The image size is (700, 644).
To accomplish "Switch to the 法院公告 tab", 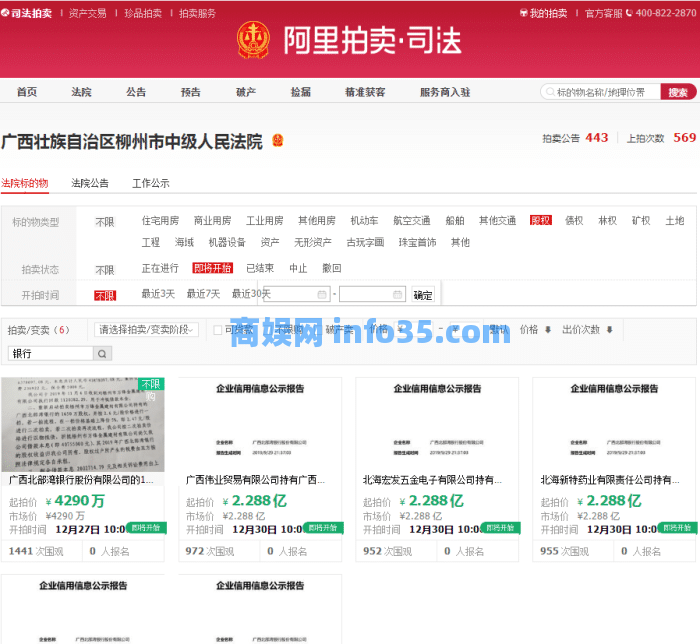I will click(90, 184).
